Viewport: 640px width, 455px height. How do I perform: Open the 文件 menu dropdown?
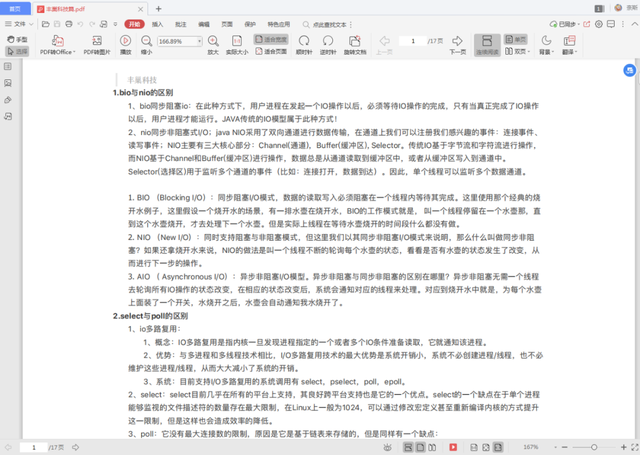[19, 24]
